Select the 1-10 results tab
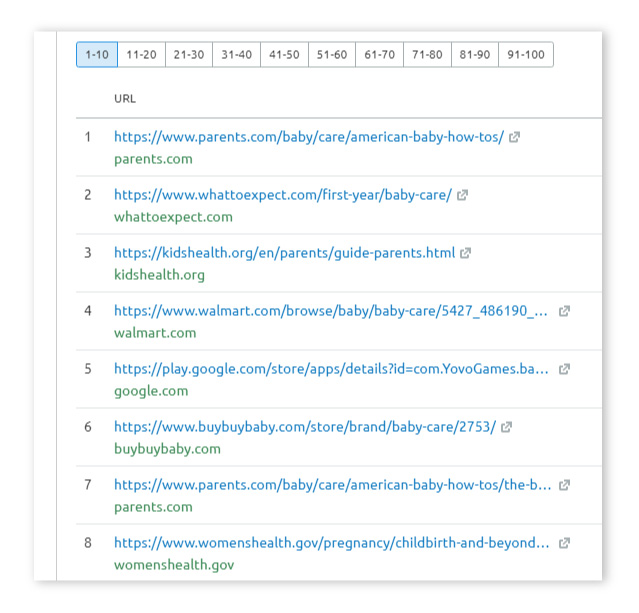639x613 pixels. 97,54
